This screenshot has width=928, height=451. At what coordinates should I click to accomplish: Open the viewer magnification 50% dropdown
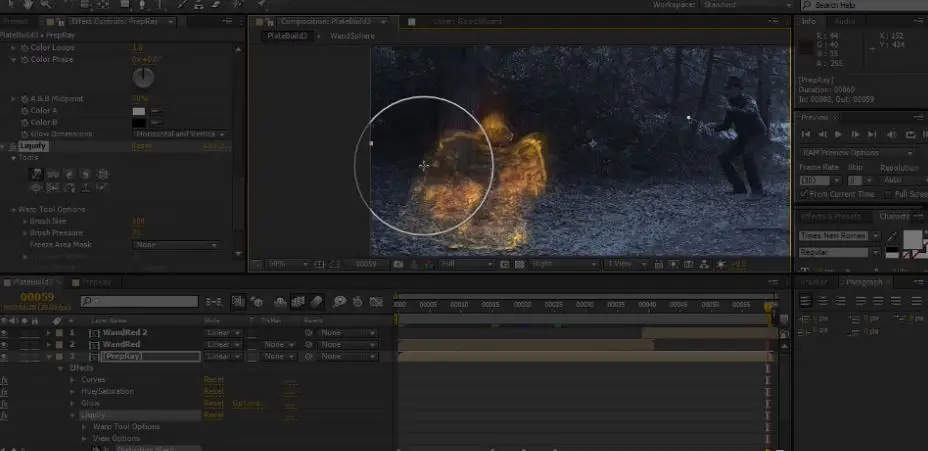(286, 264)
